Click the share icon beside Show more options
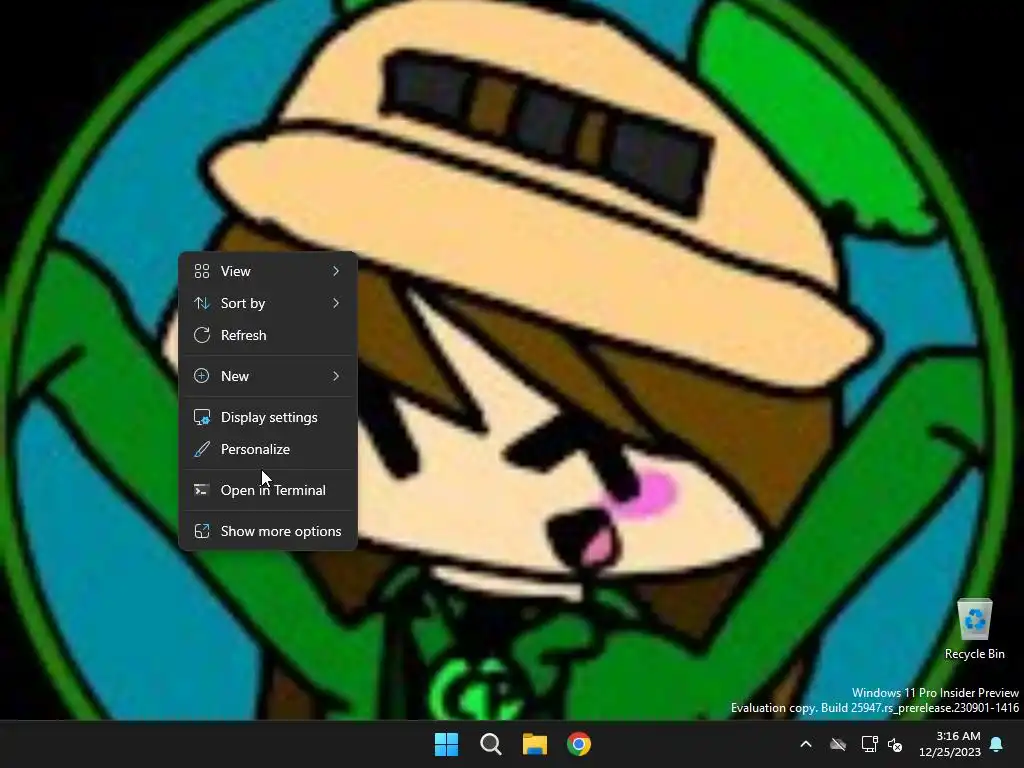Image resolution: width=1024 pixels, height=768 pixels. coord(202,532)
